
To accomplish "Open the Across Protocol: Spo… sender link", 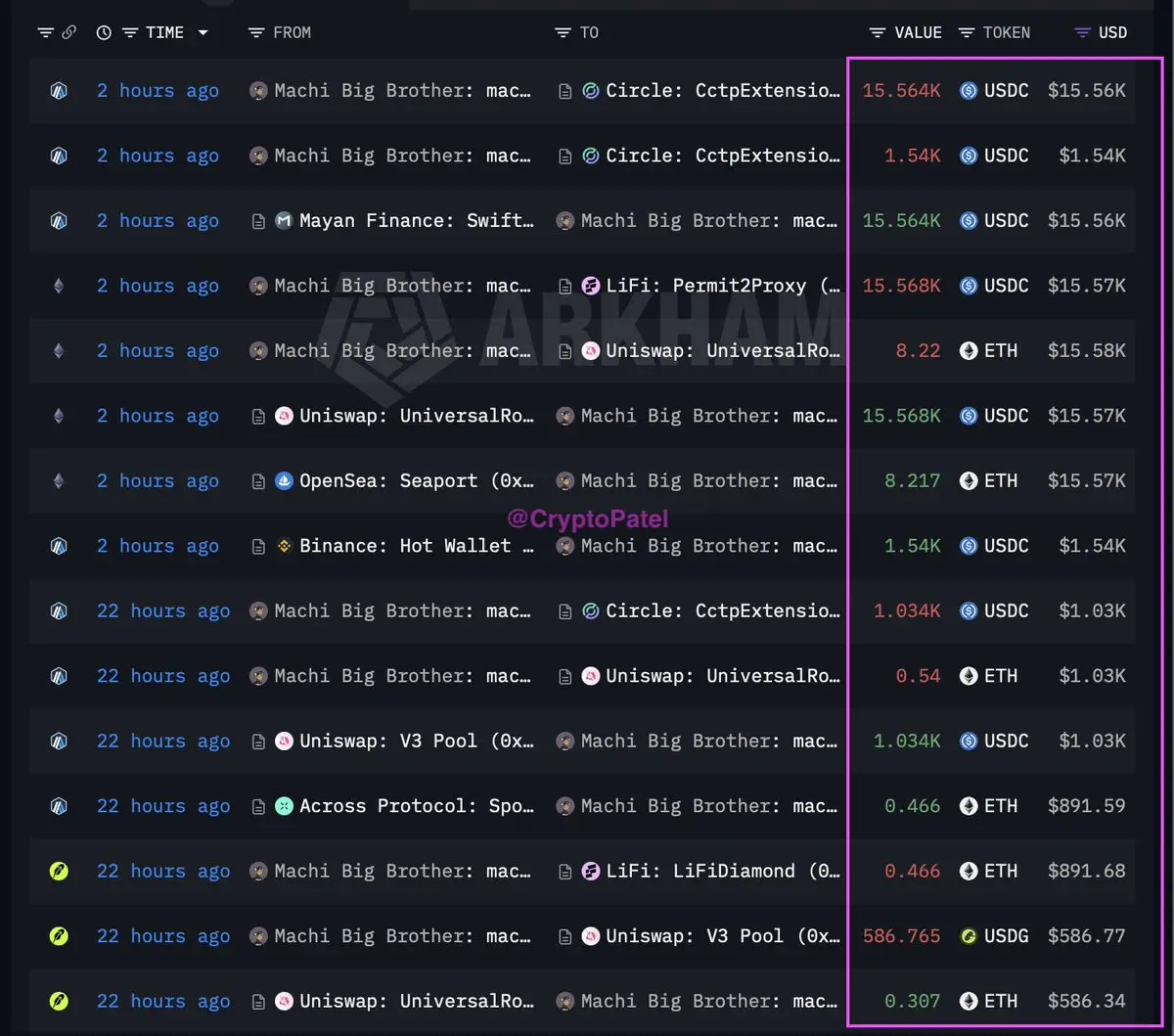I will pos(417,806).
